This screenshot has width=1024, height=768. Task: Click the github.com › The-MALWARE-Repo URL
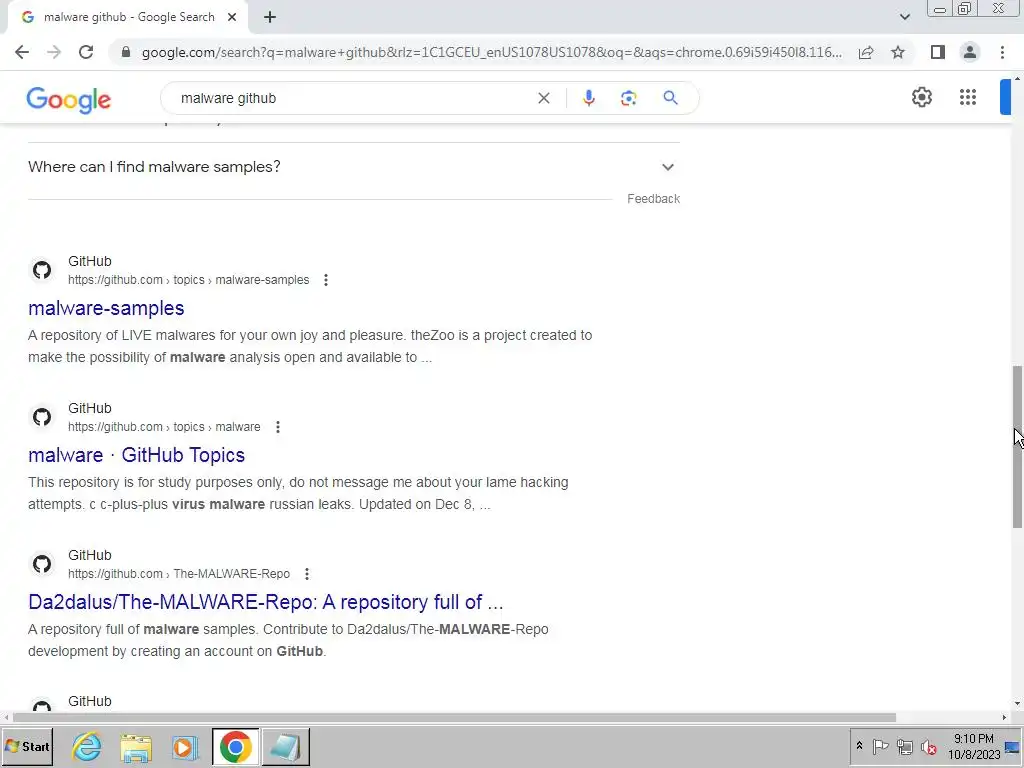[x=179, y=574]
